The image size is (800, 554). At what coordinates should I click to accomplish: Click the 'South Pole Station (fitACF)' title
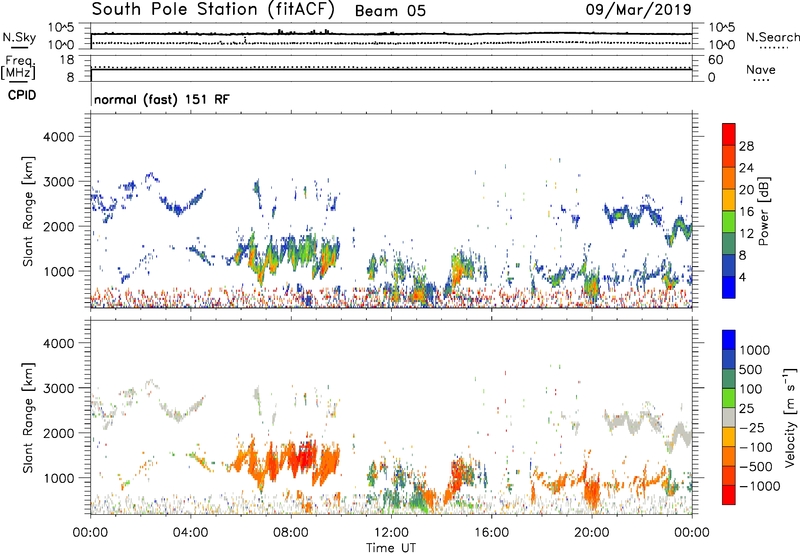point(213,9)
